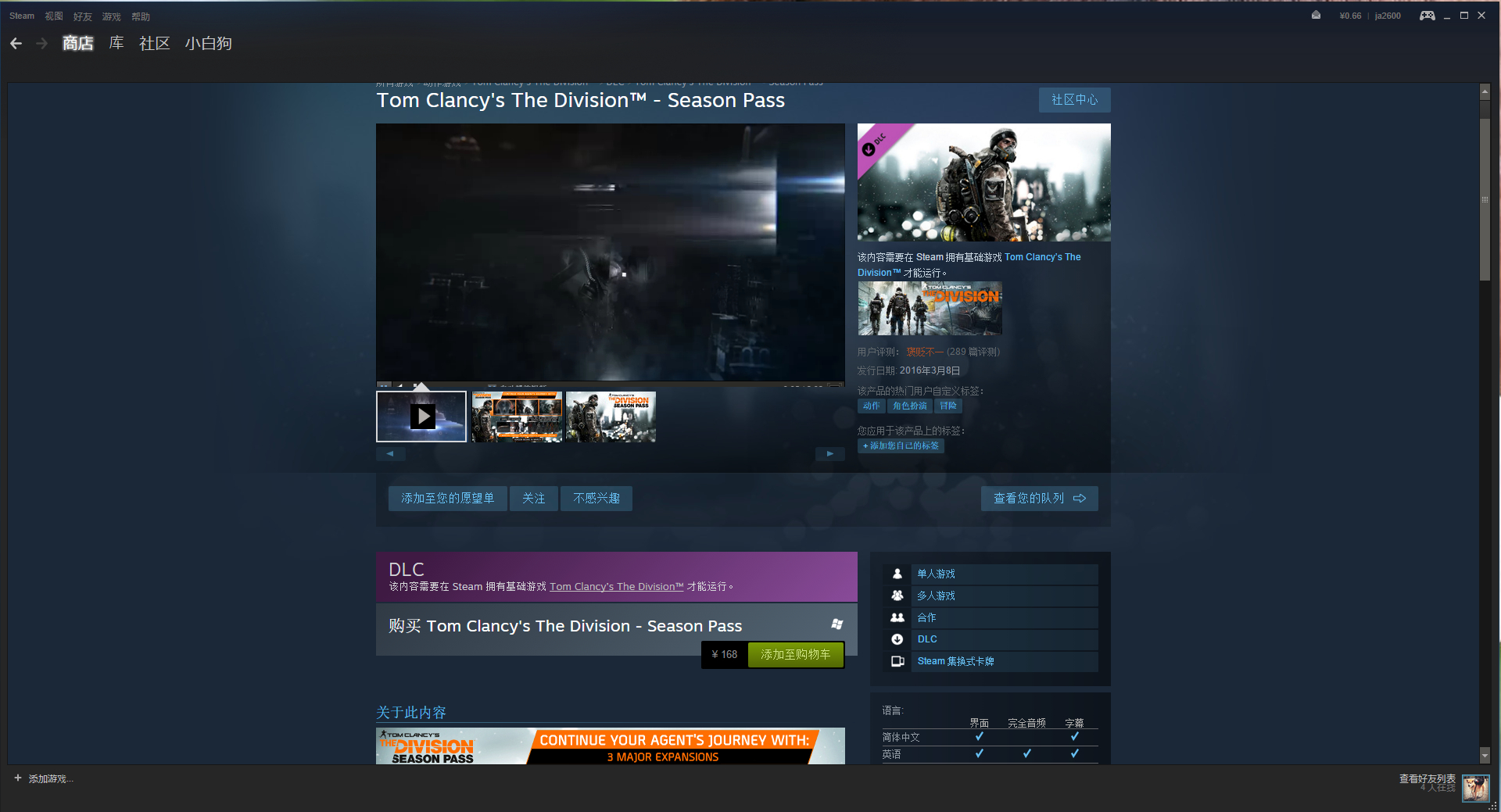Open the 好友 menu
Viewport: 1501px width, 812px height.
(x=83, y=16)
